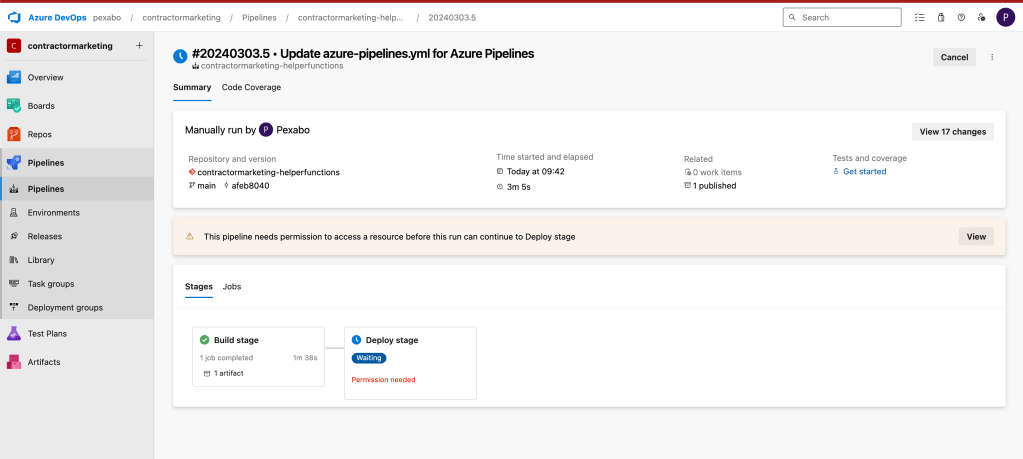Viewport: 1023px width, 459px height.
Task: Click the pipeline name under run title
Action: (272, 66)
